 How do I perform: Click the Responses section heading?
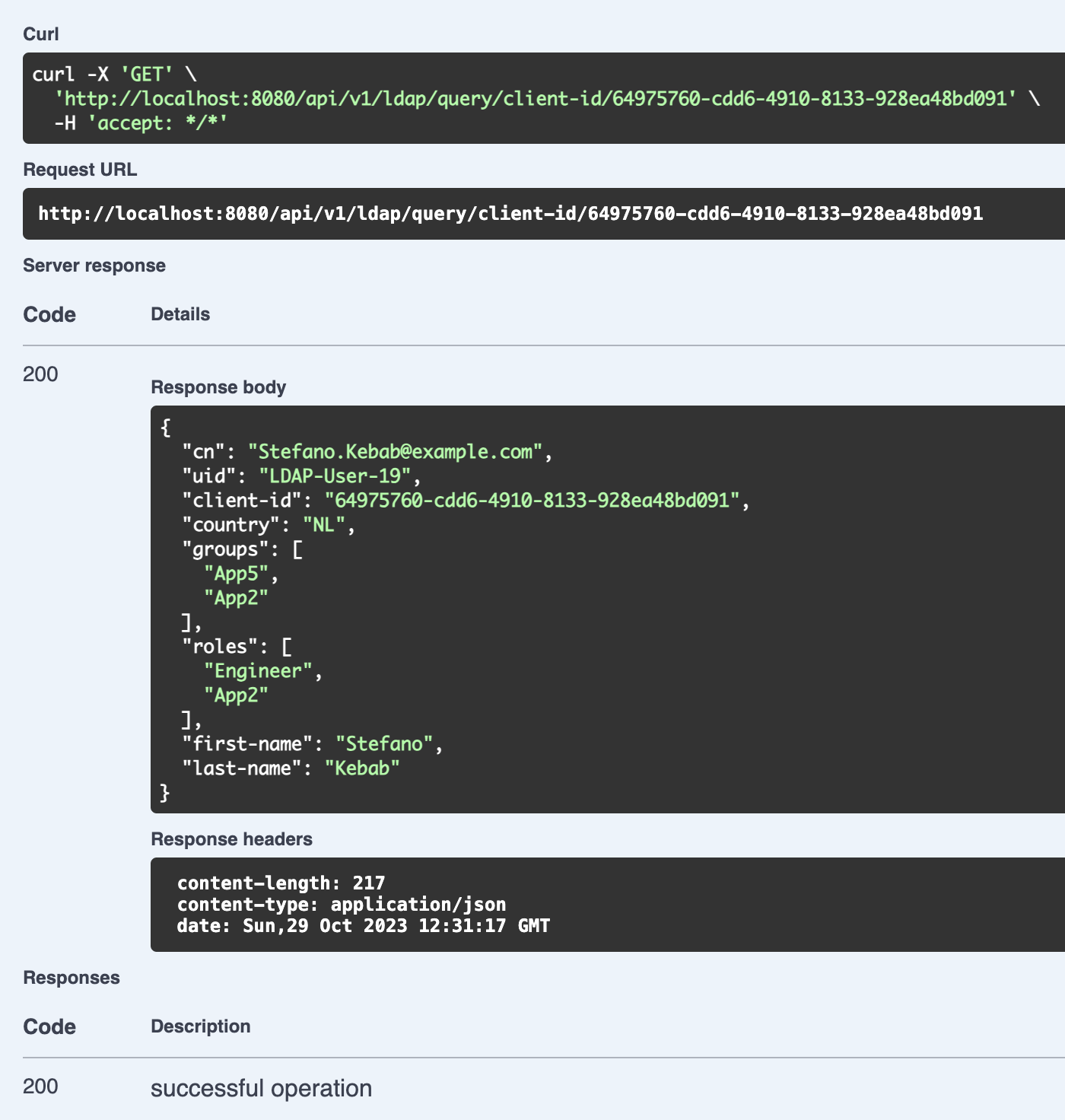click(x=72, y=978)
